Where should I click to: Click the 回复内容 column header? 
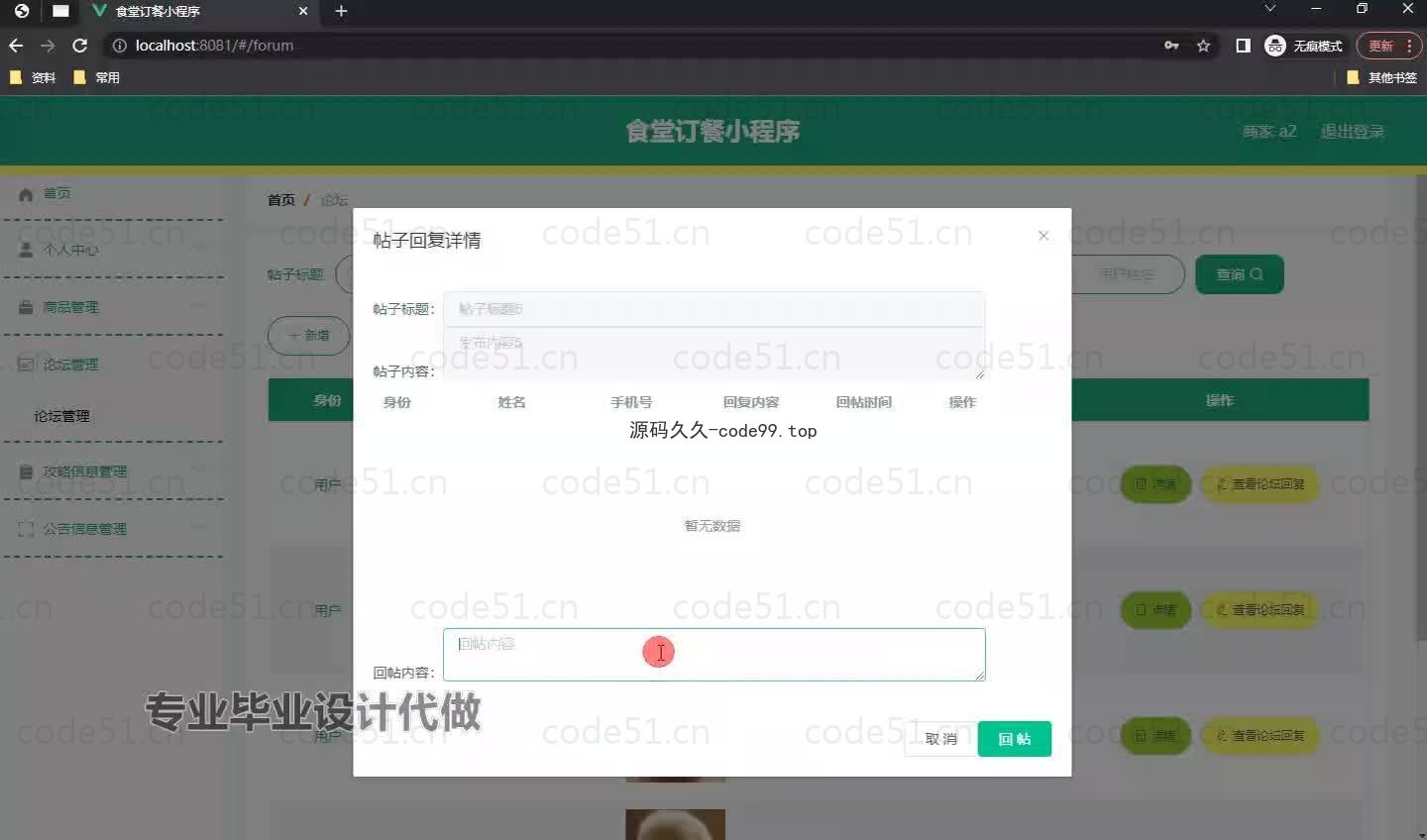751,402
